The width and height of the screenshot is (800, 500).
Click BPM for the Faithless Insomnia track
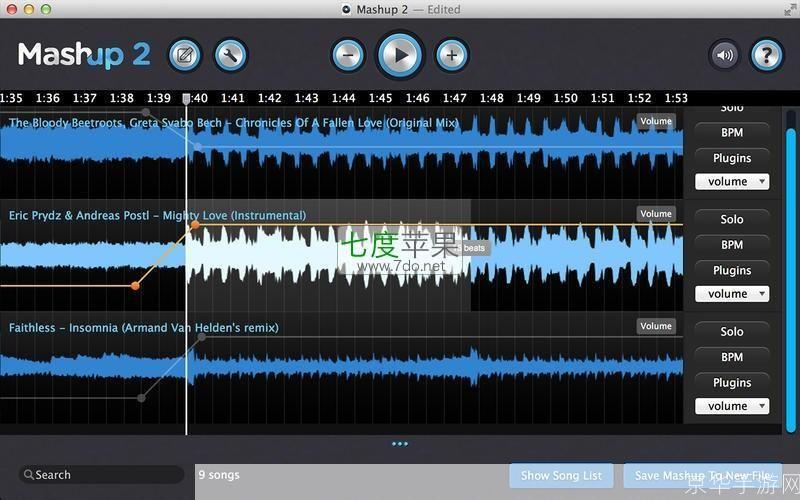[x=732, y=357]
